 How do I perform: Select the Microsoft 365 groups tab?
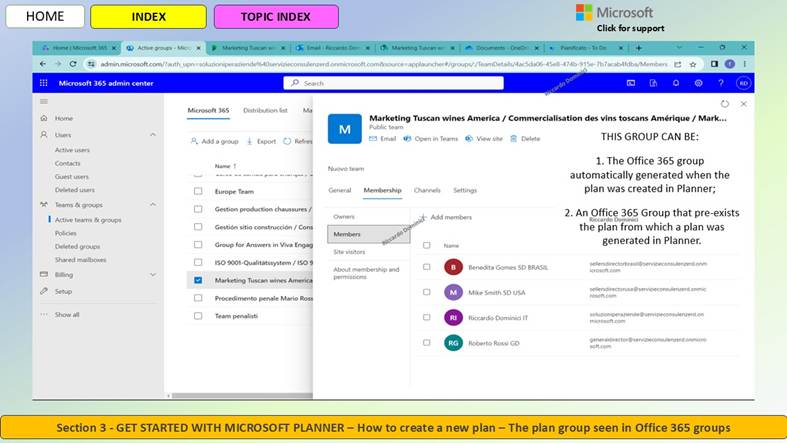coord(208,110)
